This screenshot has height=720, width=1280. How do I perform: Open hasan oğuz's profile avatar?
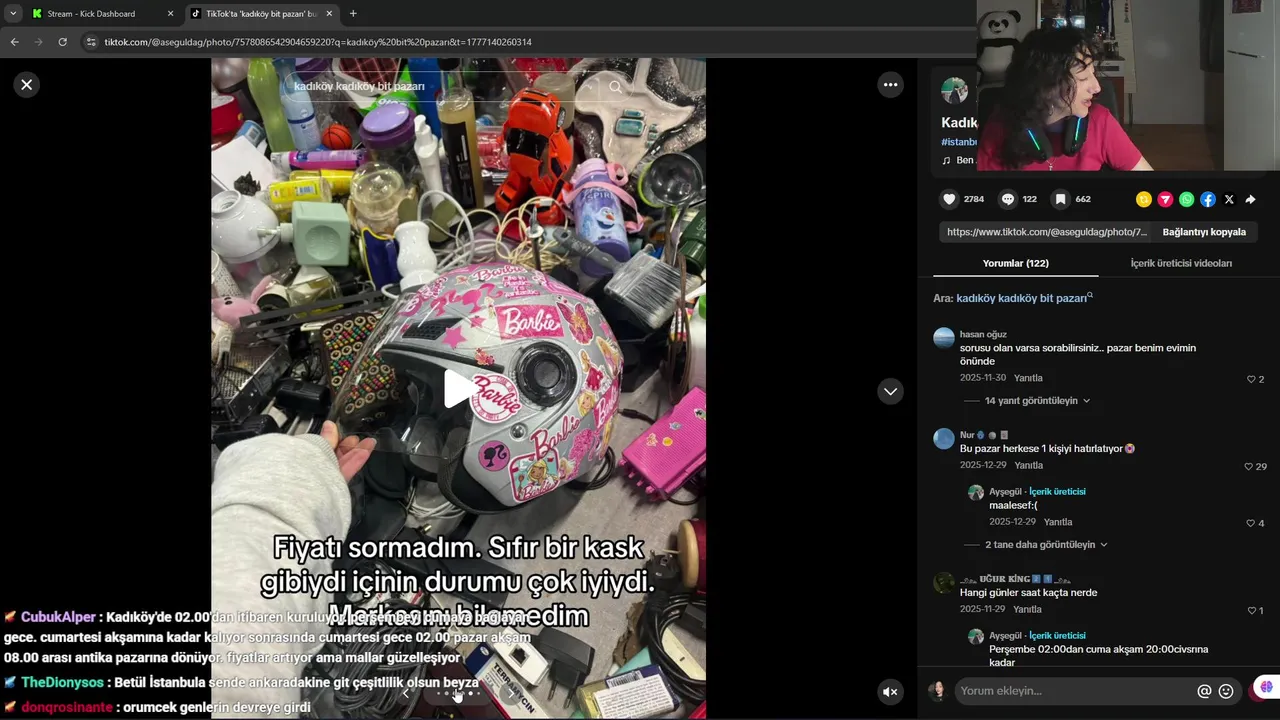pyautogui.click(x=944, y=337)
